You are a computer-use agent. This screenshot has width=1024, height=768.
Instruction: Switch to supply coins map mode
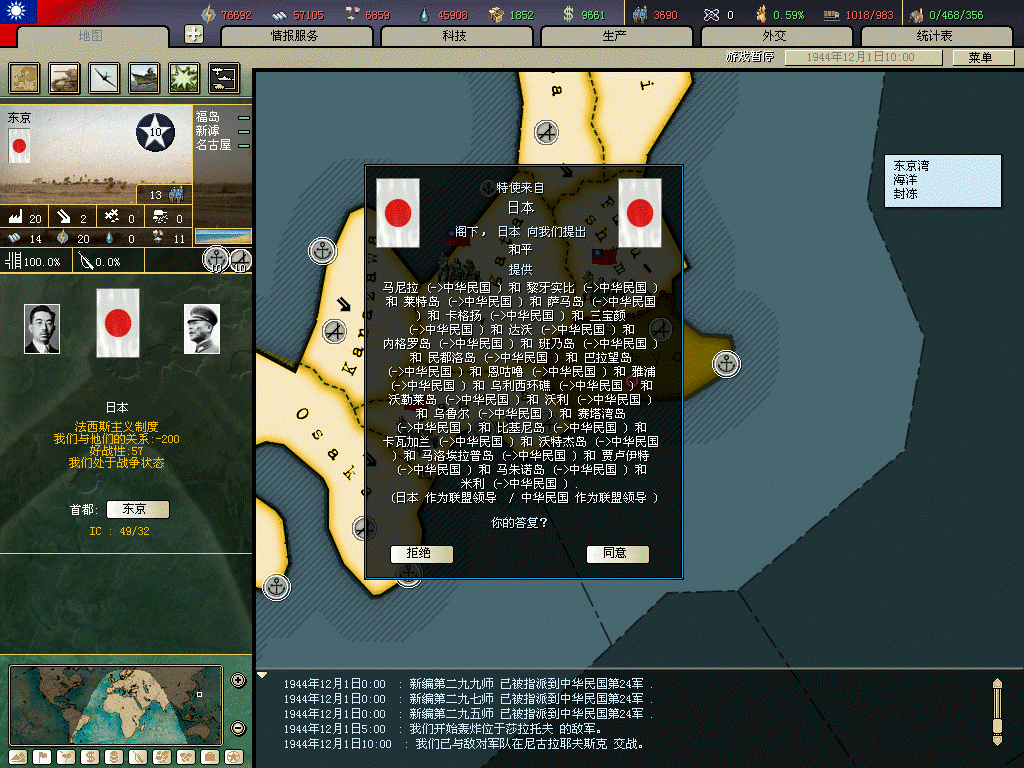(x=114, y=757)
